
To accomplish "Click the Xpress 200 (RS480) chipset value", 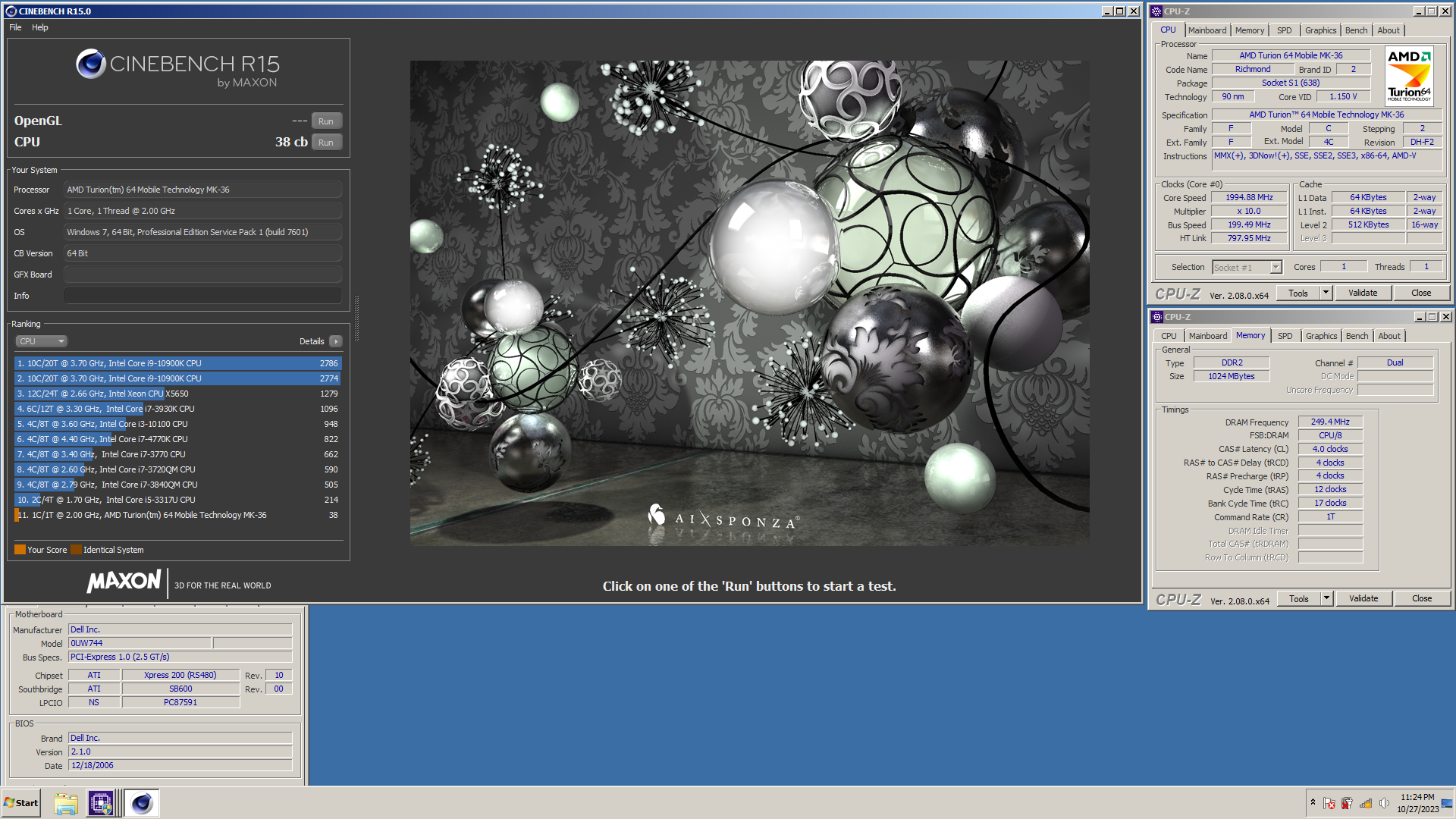I will coord(180,675).
